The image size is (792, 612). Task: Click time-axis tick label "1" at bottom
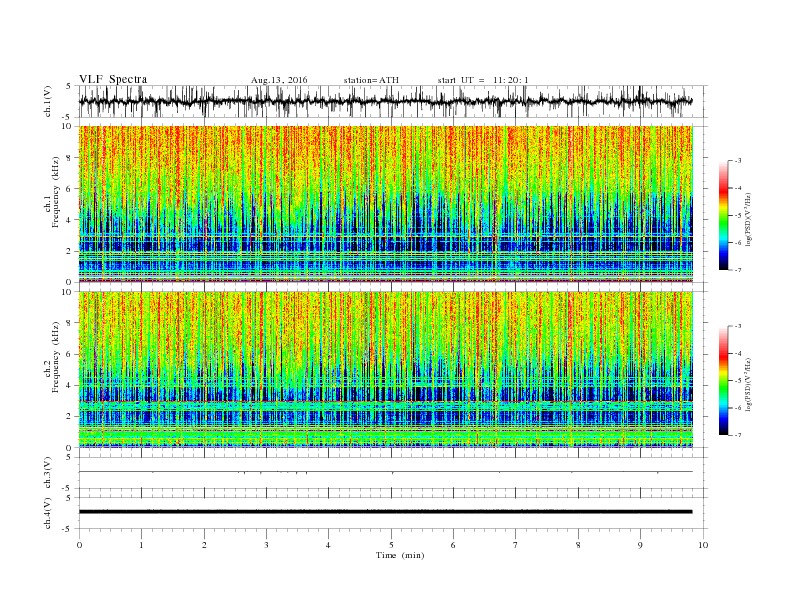click(141, 545)
